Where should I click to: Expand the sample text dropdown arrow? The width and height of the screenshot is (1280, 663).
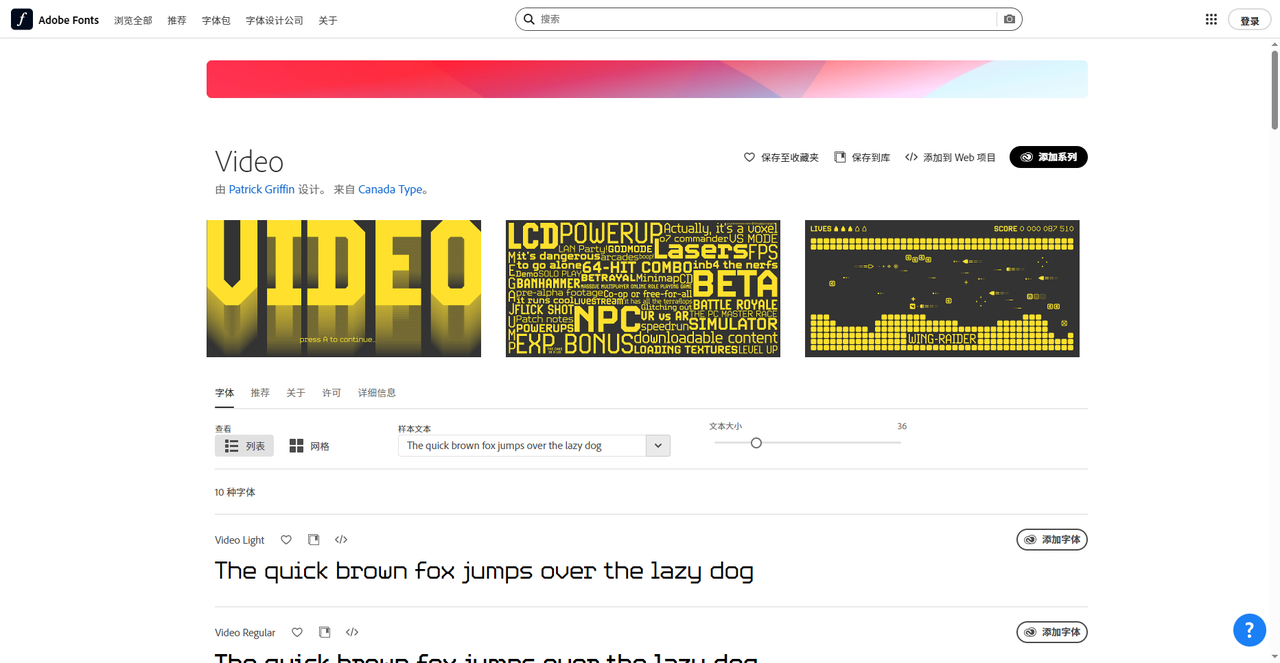point(657,445)
